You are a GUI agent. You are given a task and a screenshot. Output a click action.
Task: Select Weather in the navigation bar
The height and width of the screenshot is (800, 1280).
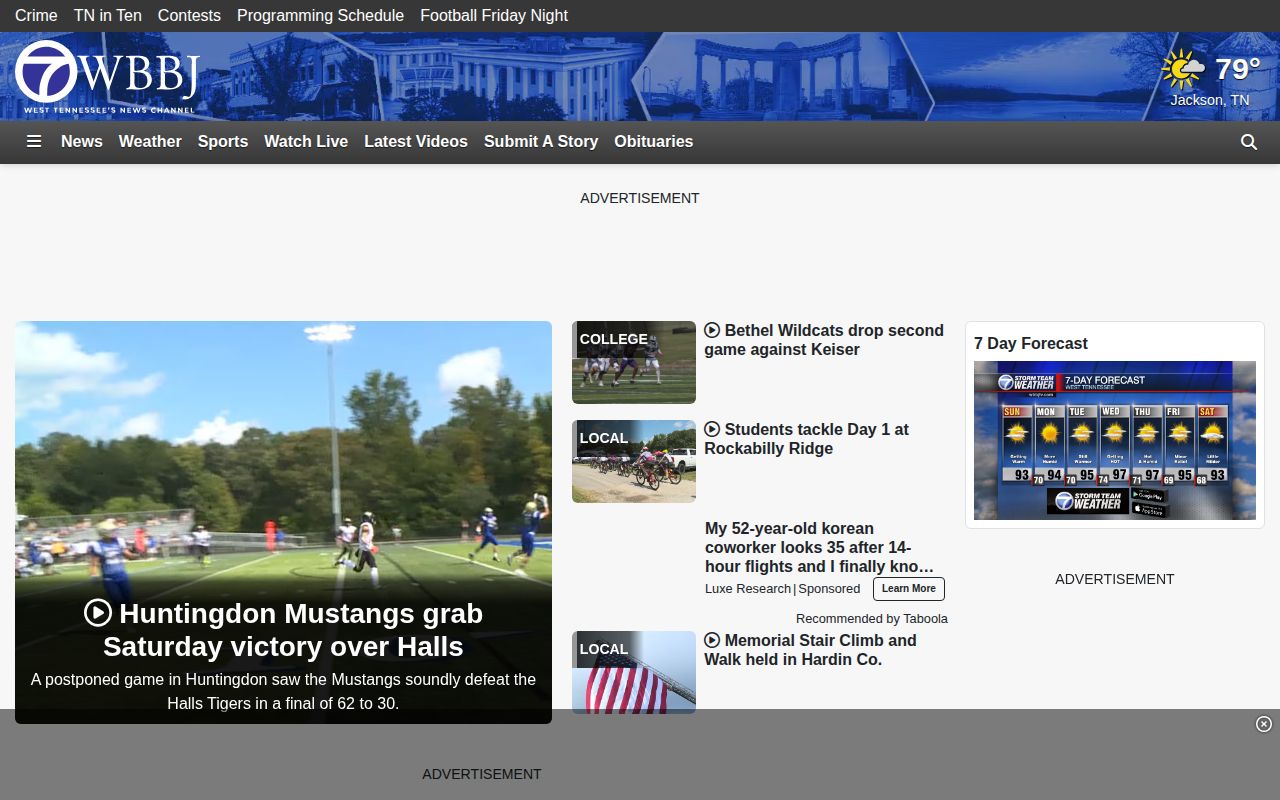pos(150,142)
